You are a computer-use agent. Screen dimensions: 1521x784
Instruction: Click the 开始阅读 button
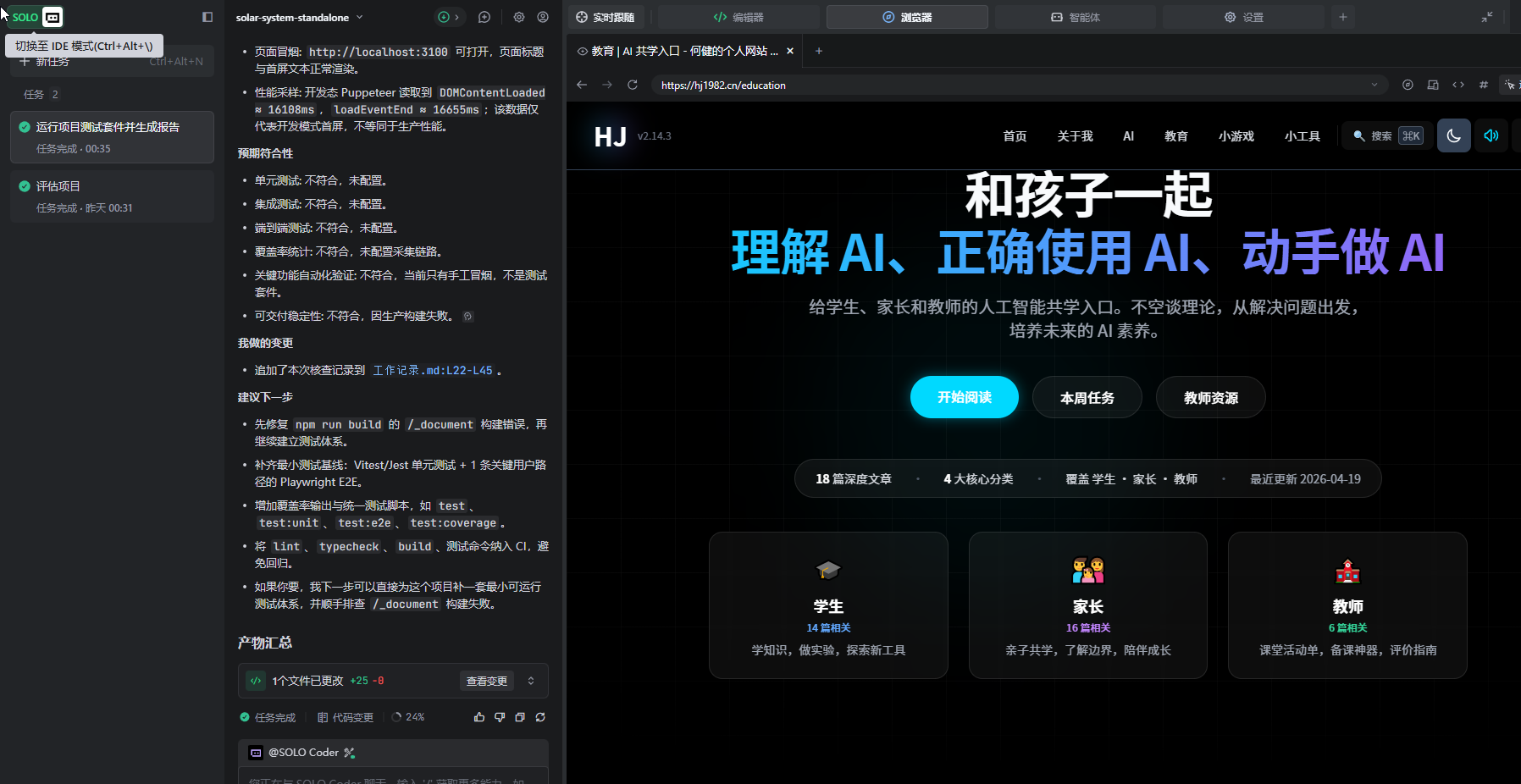(964, 397)
